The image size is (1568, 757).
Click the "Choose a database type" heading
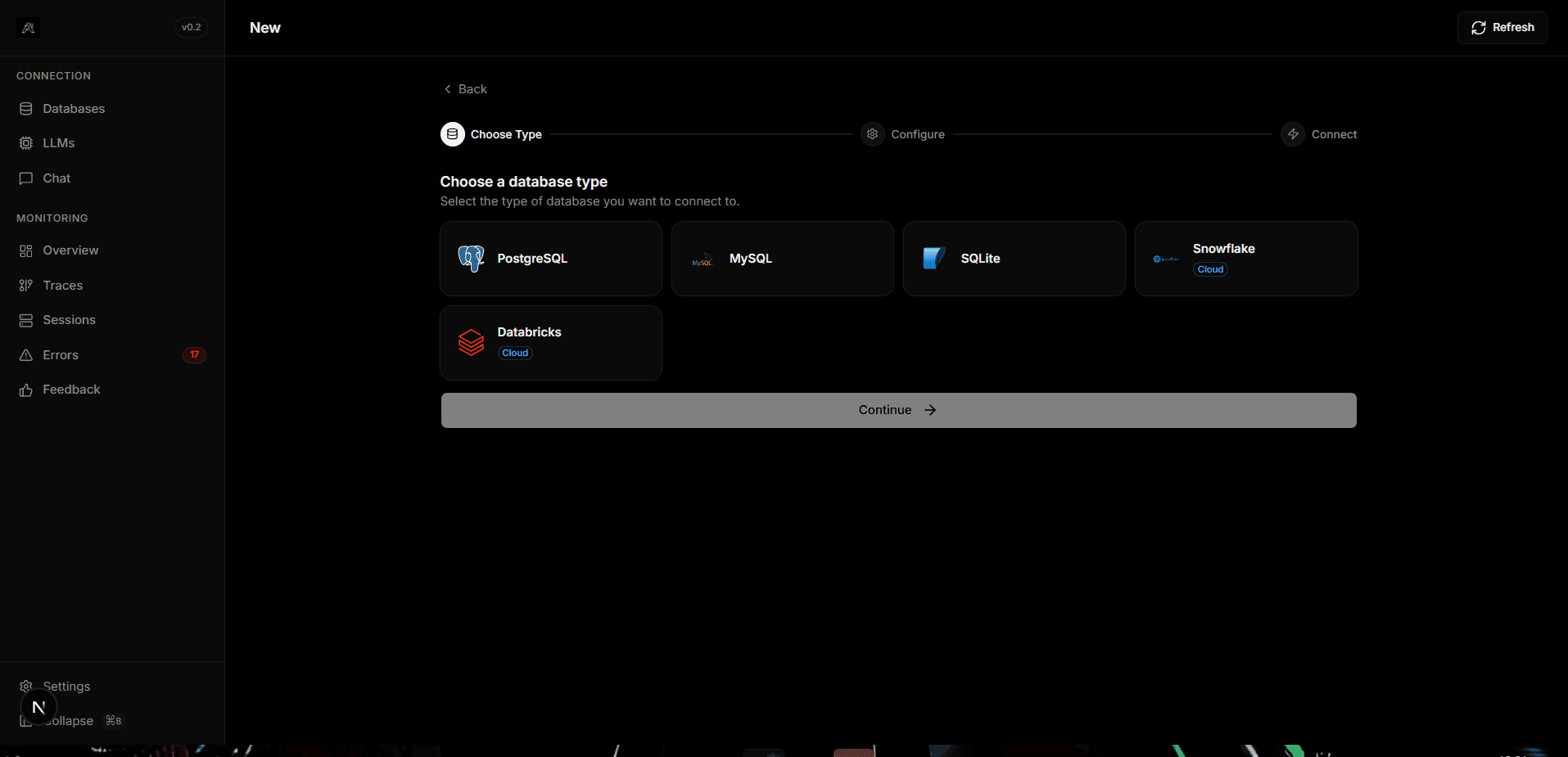(x=524, y=182)
